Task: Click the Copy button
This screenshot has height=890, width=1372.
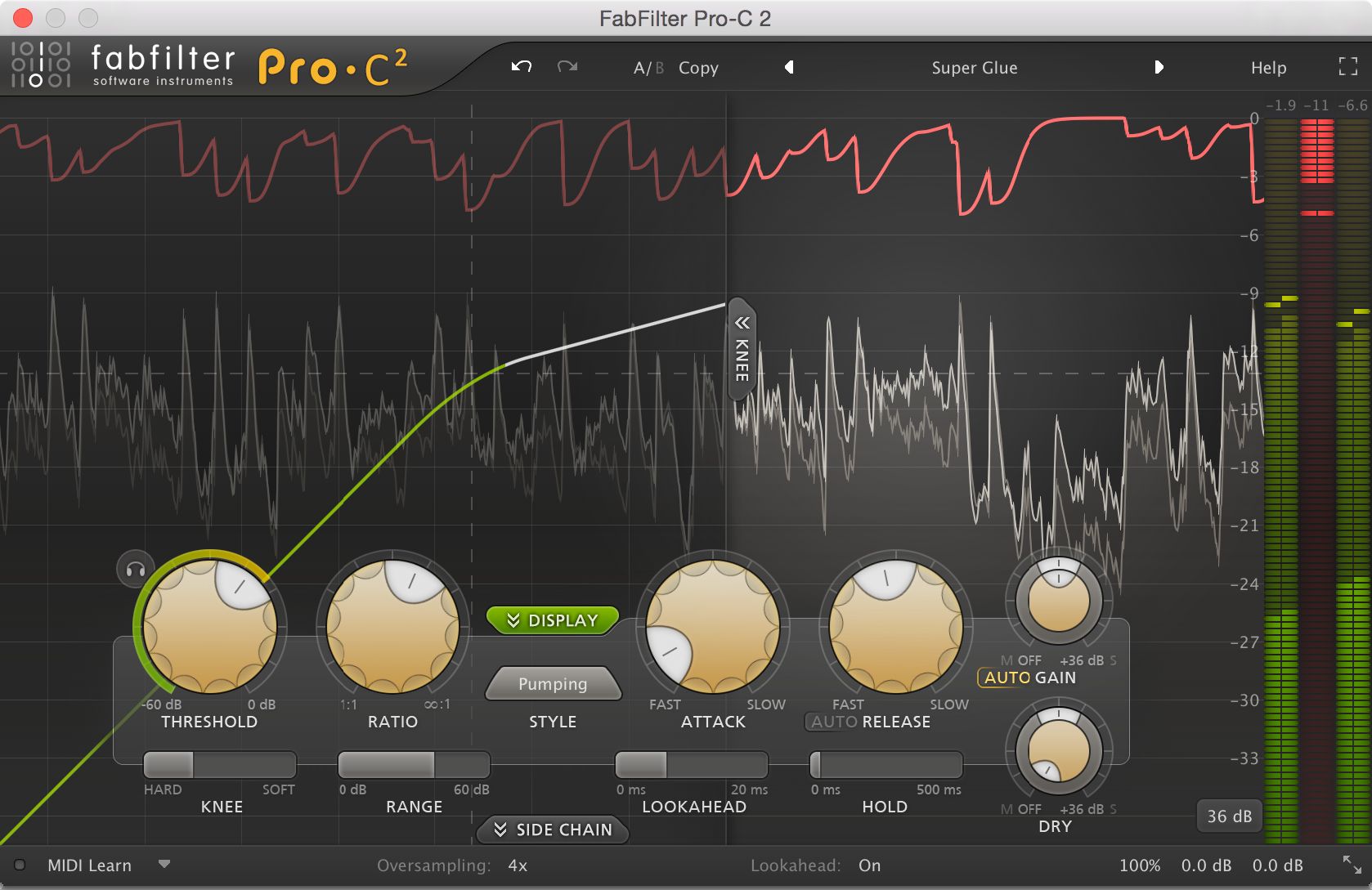Action: (698, 68)
